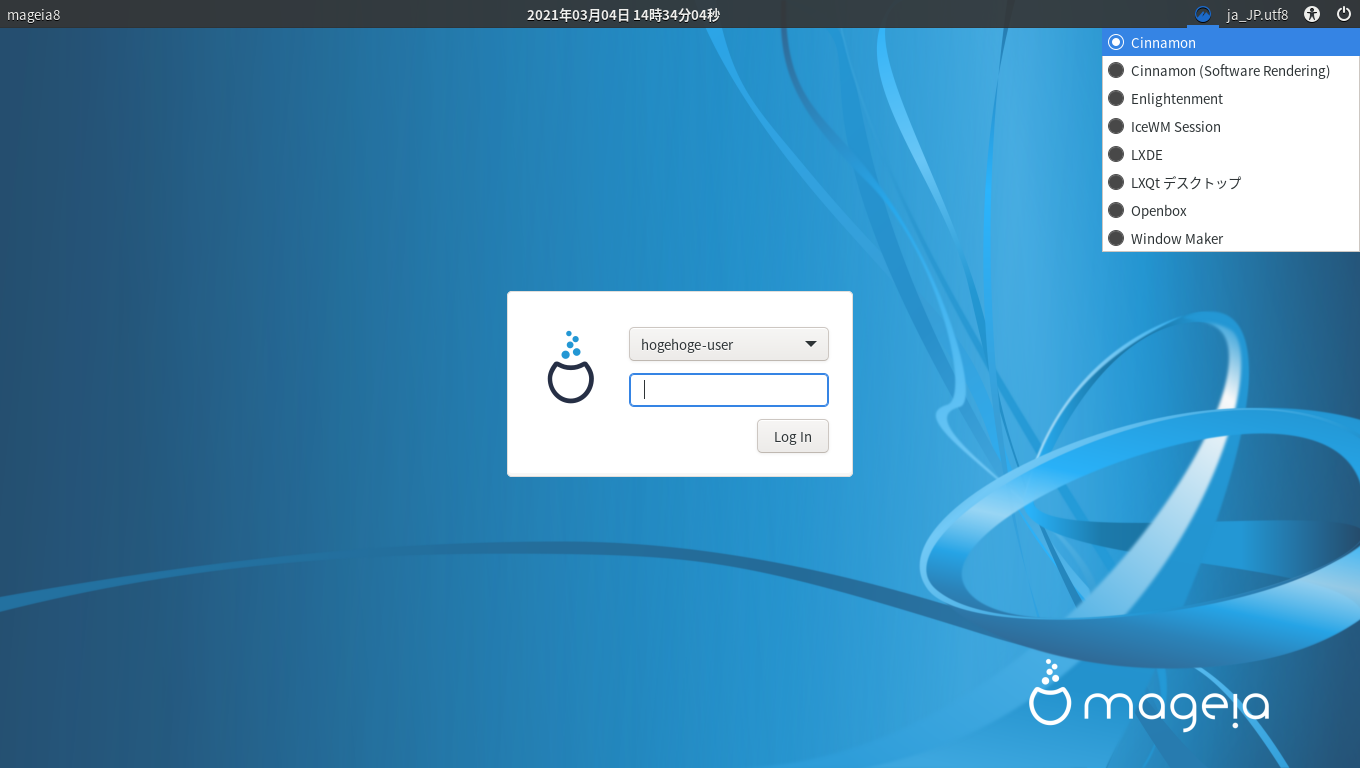1360x768 pixels.
Task: Pick the Window Maker session
Action: coord(1231,238)
